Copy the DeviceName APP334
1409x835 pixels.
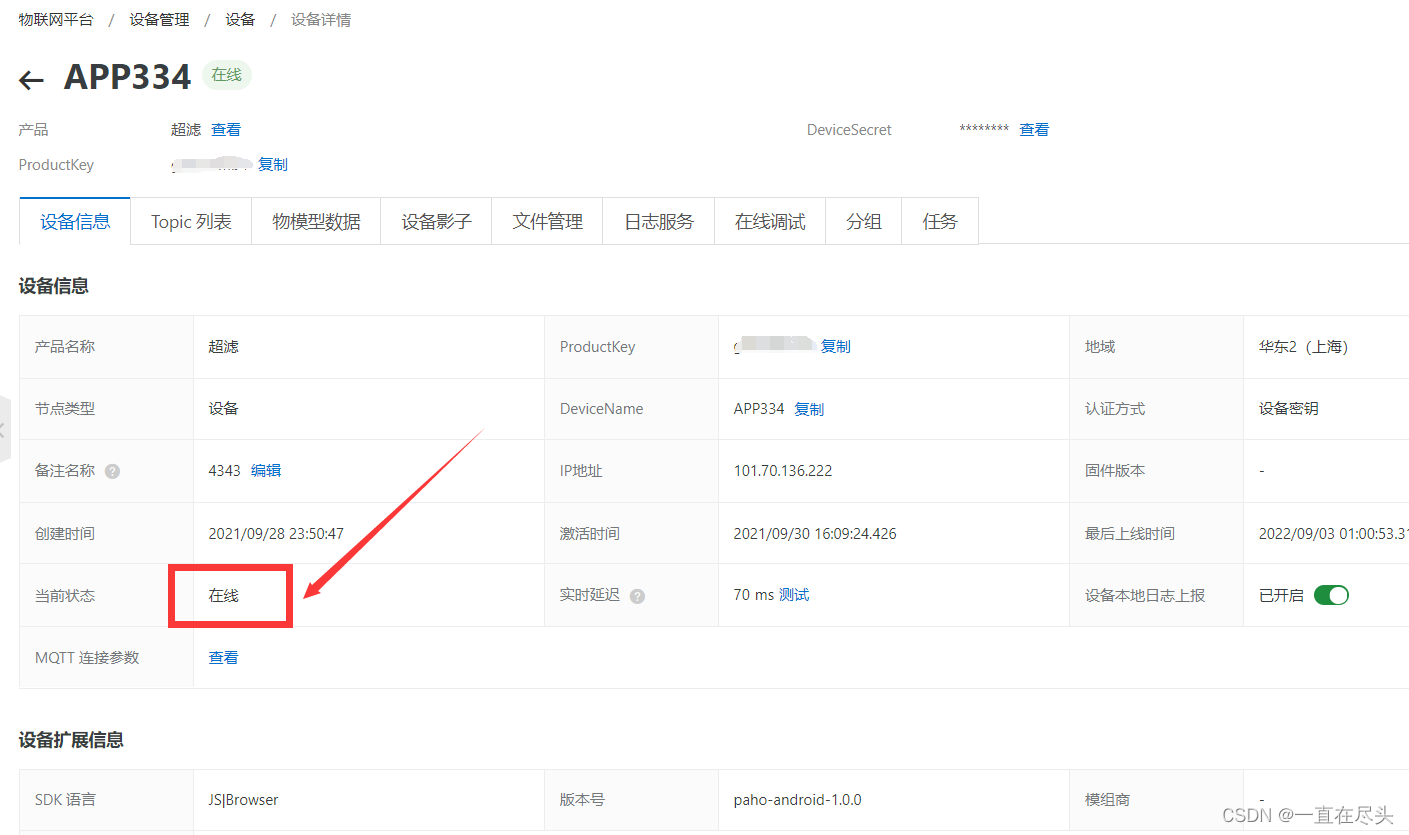point(809,409)
